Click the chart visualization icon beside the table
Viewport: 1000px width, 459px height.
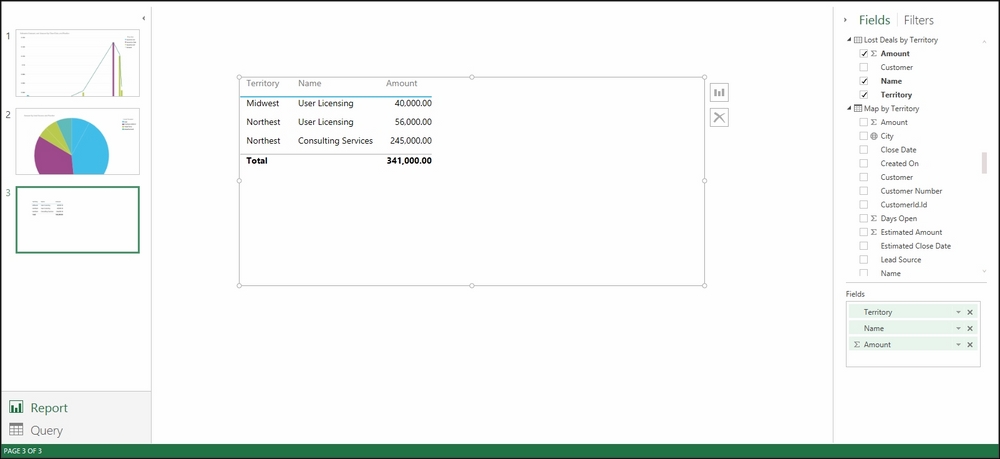[x=719, y=92]
